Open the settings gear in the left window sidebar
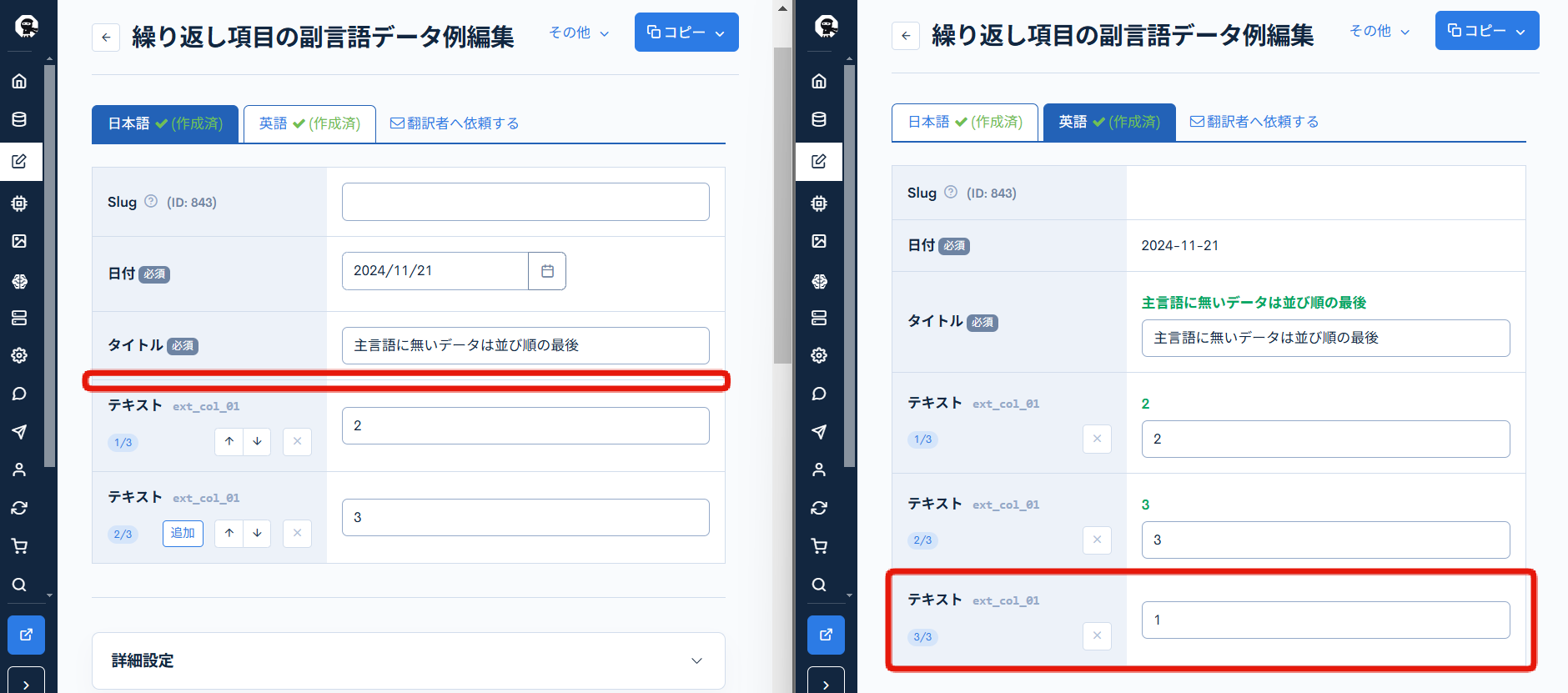1568x693 pixels. [x=19, y=355]
